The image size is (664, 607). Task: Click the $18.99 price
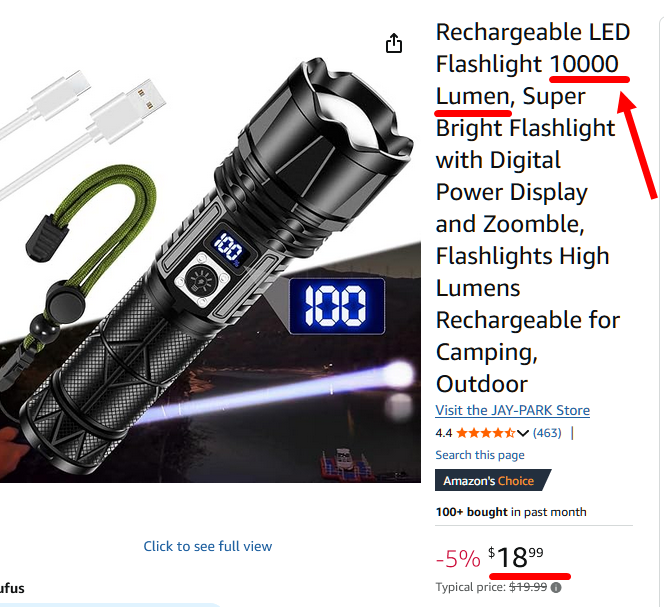515,557
